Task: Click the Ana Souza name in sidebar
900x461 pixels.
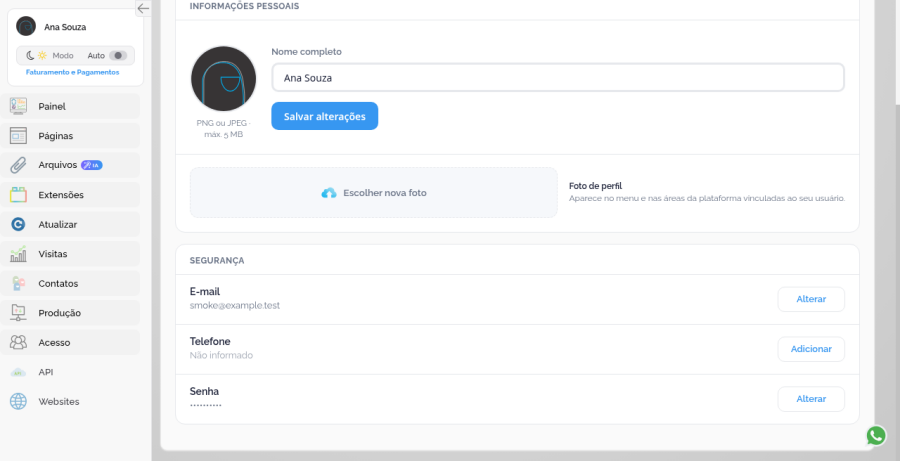Action: pos(65,27)
